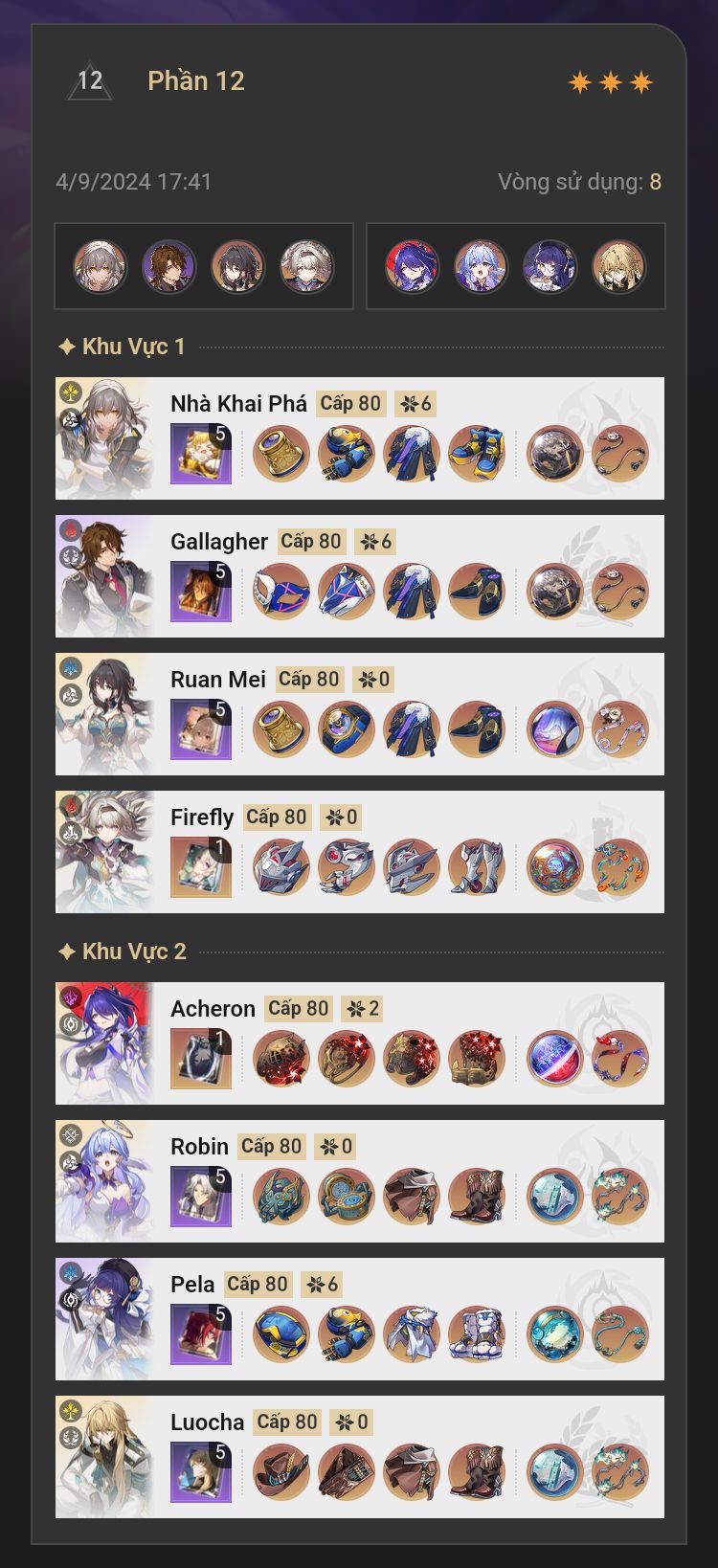Select Nhà Khai Phá's gloves relic
This screenshot has height=1568, width=718.
[x=347, y=454]
